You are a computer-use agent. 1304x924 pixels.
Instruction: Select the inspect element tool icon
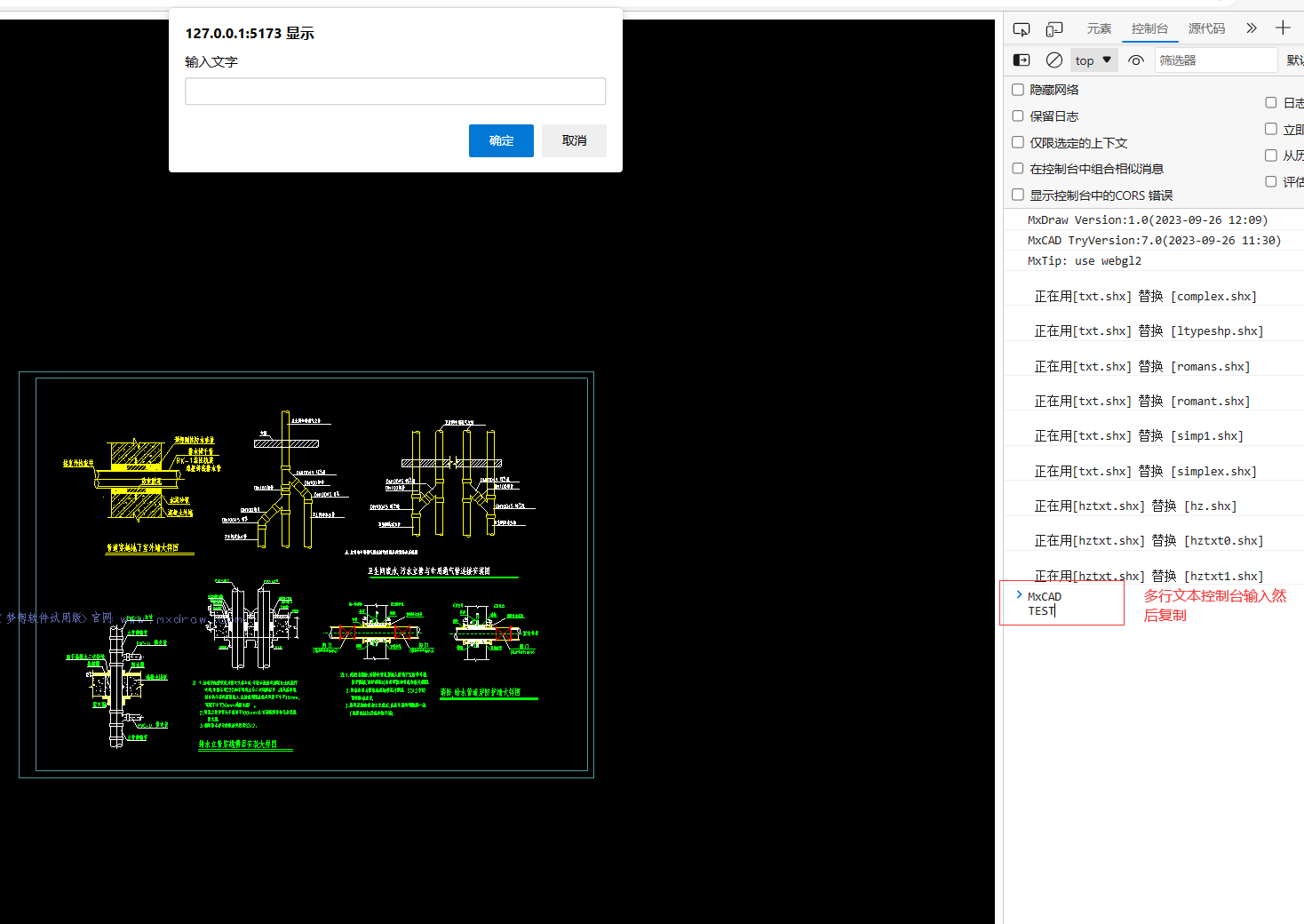coord(1021,28)
